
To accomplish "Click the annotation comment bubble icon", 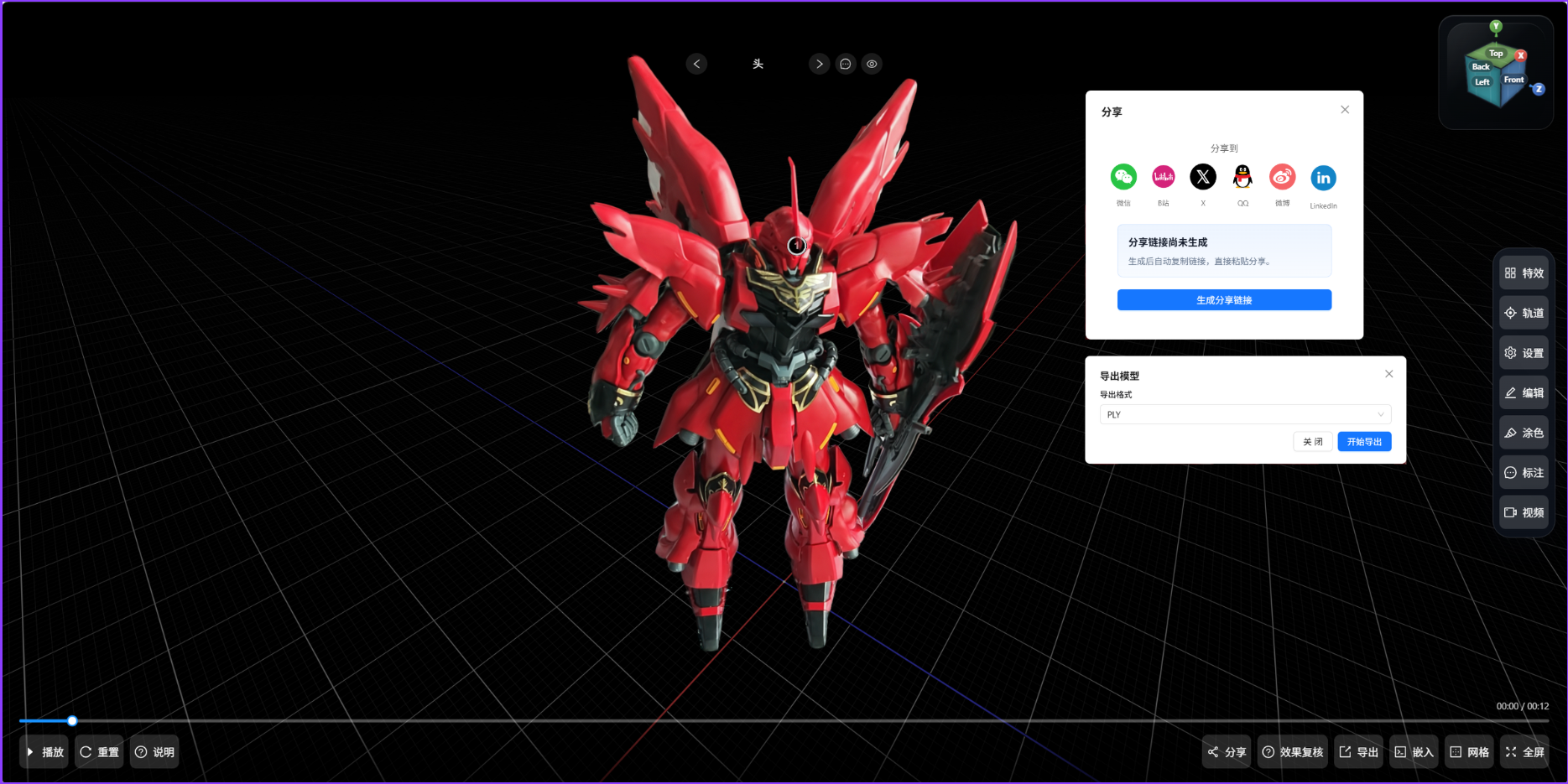I will click(x=846, y=64).
